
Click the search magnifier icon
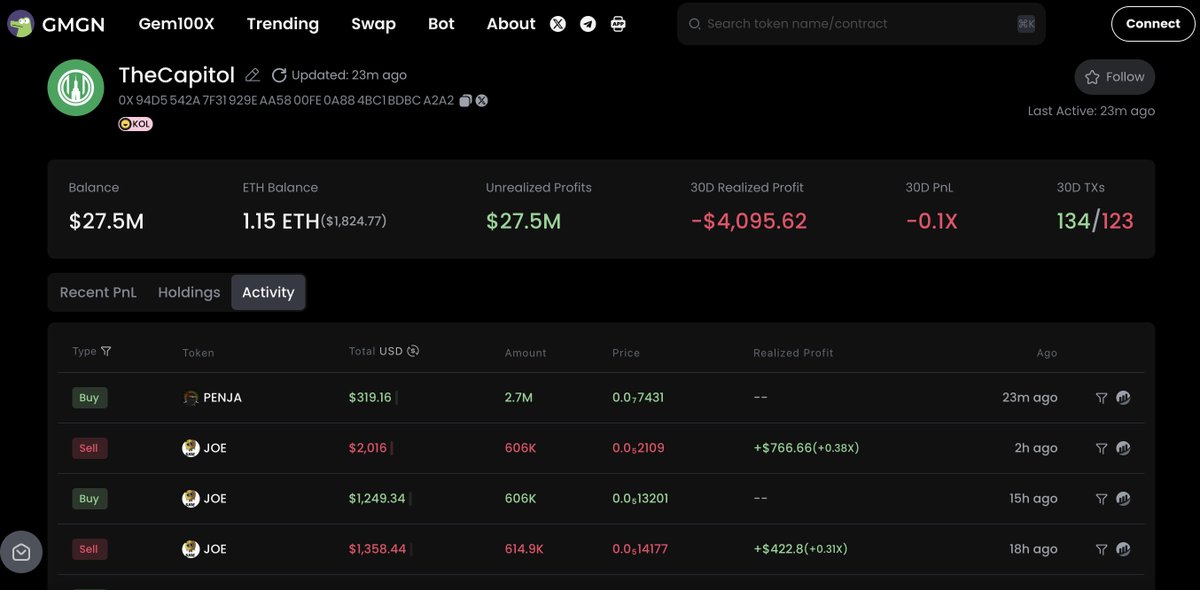(x=696, y=24)
